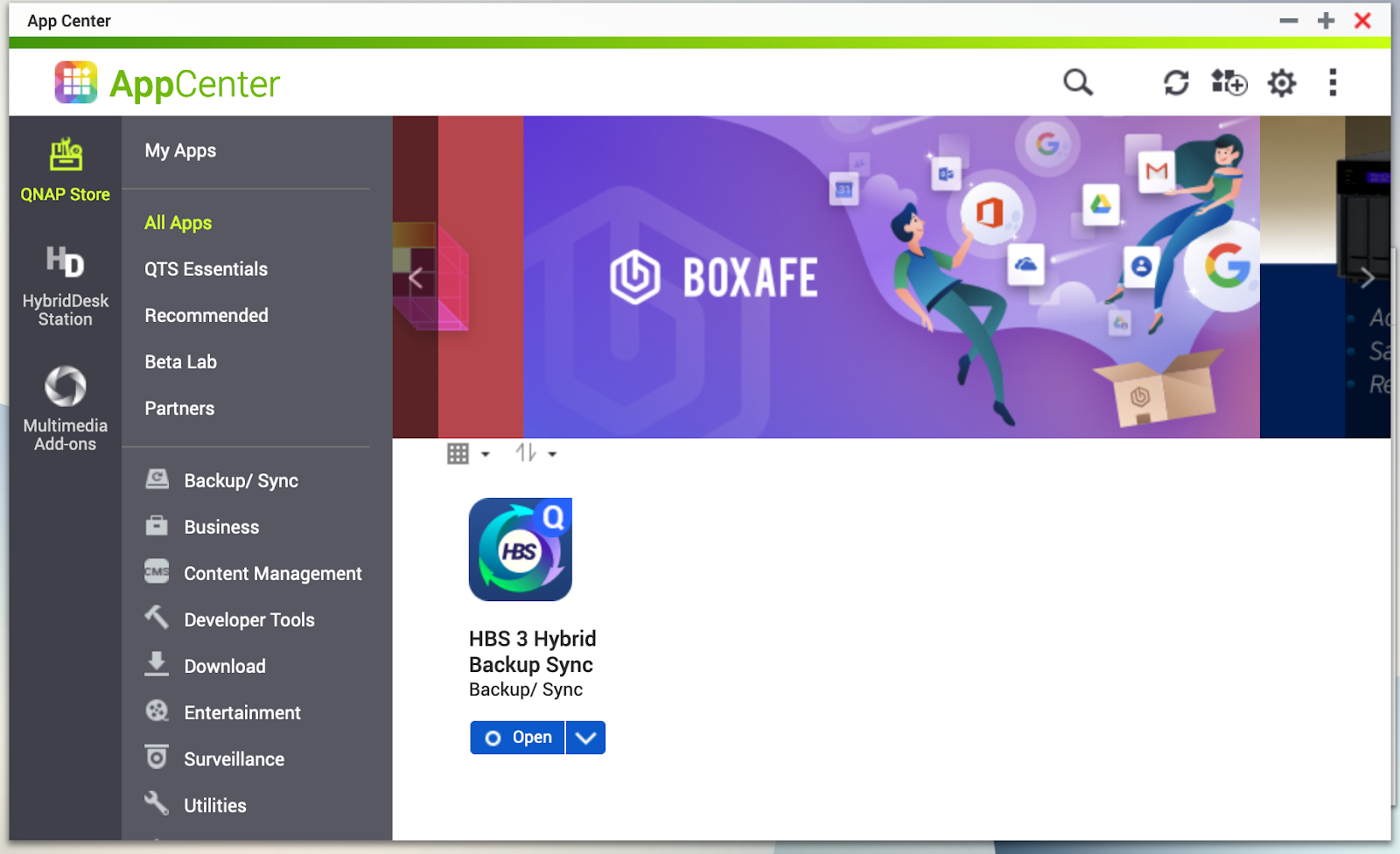The image size is (1400, 854).
Task: Click the Utilities wrench icon
Action: 157,803
